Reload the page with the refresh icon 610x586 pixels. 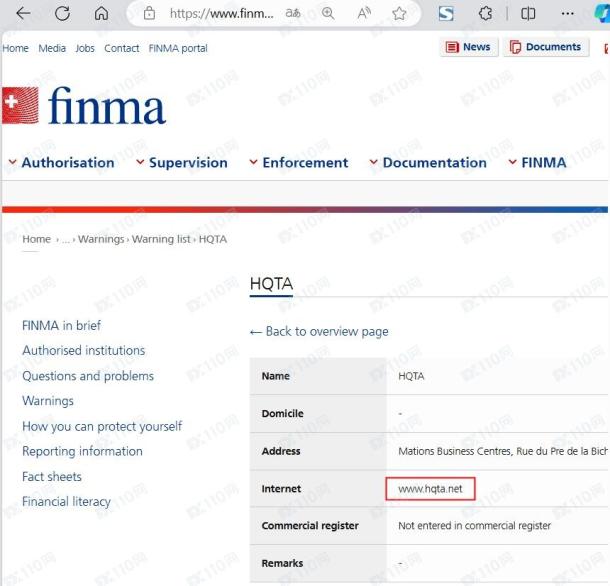[x=62, y=13]
